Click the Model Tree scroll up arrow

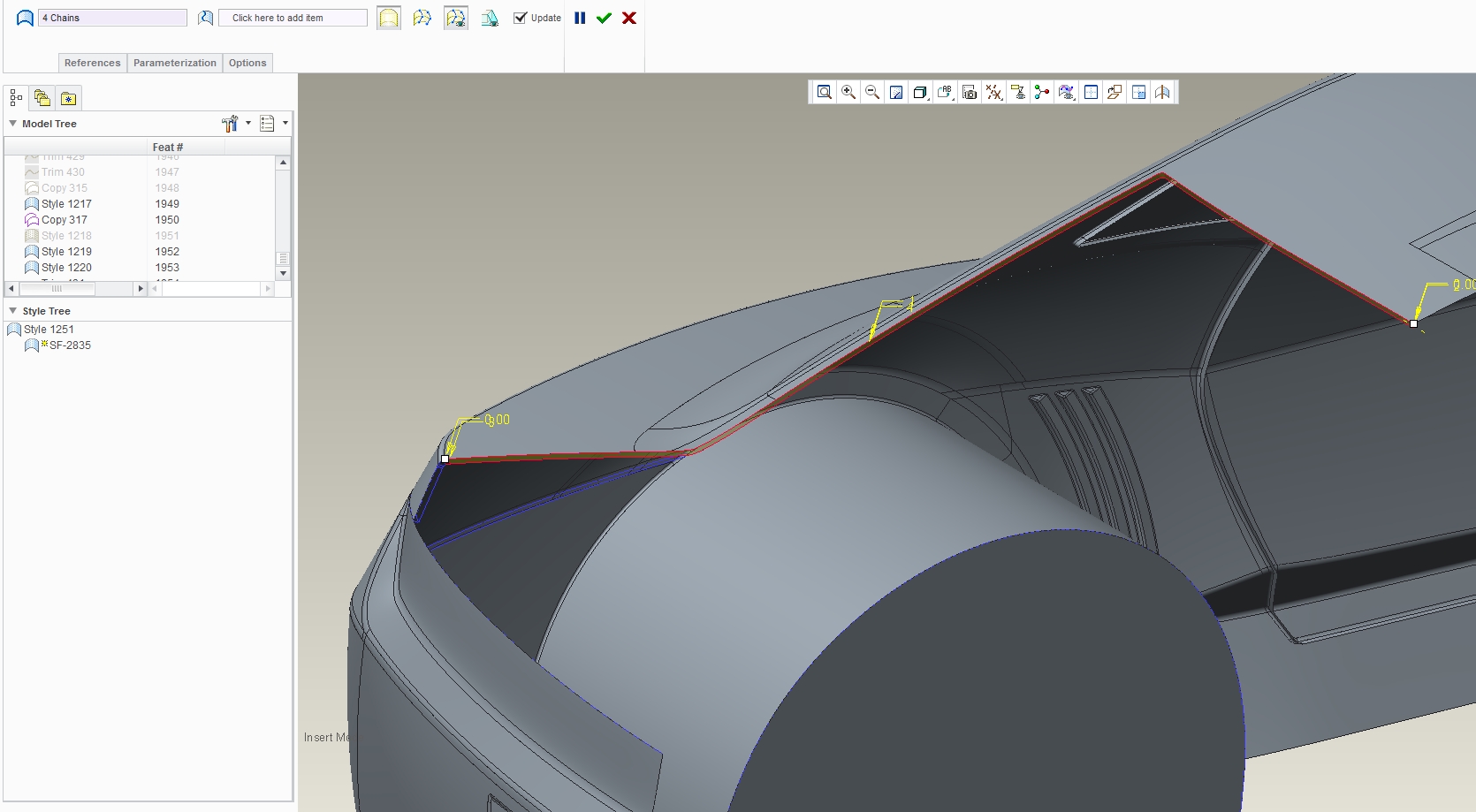283,163
